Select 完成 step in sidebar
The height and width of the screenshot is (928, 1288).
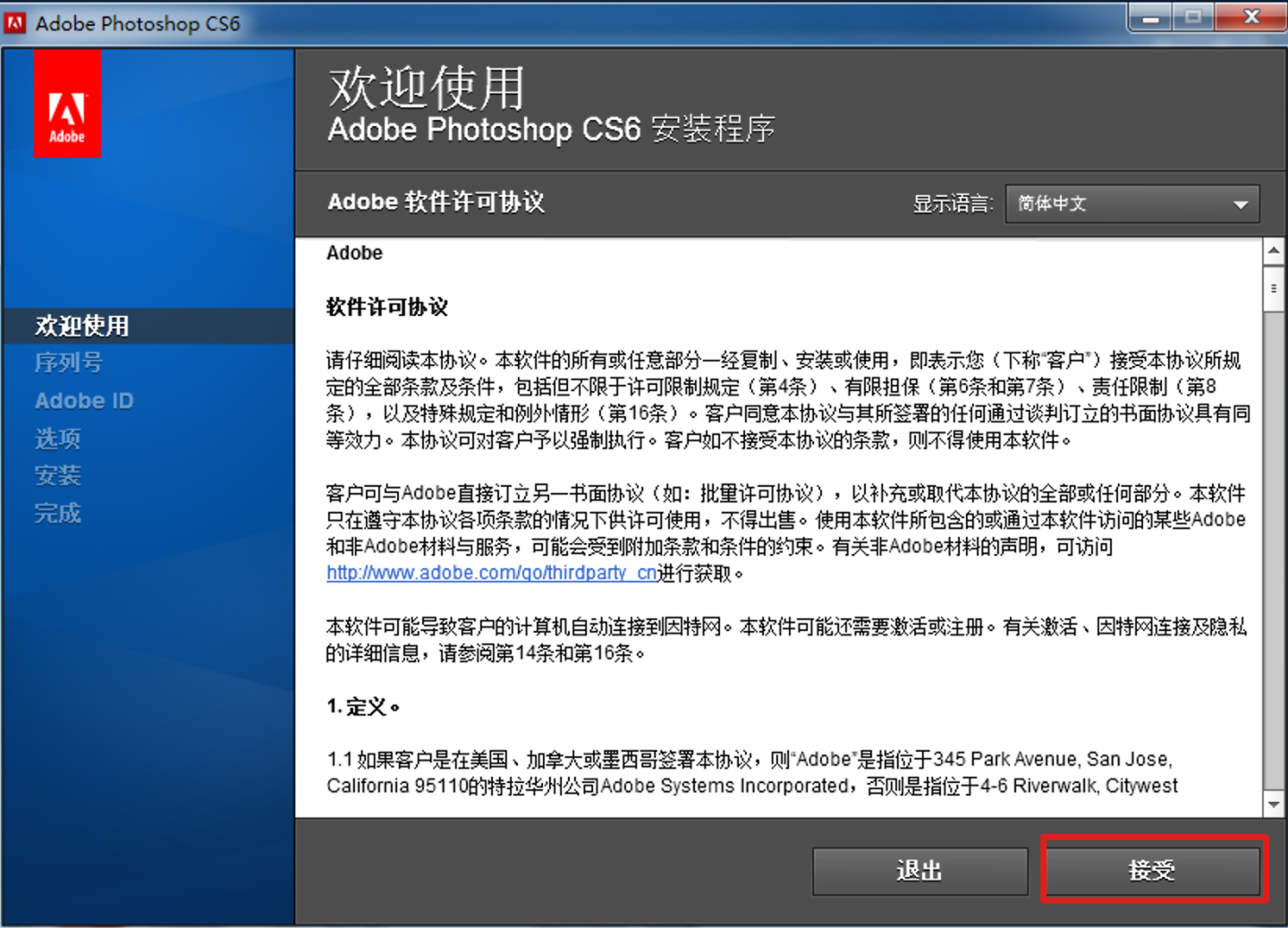pyautogui.click(x=57, y=513)
